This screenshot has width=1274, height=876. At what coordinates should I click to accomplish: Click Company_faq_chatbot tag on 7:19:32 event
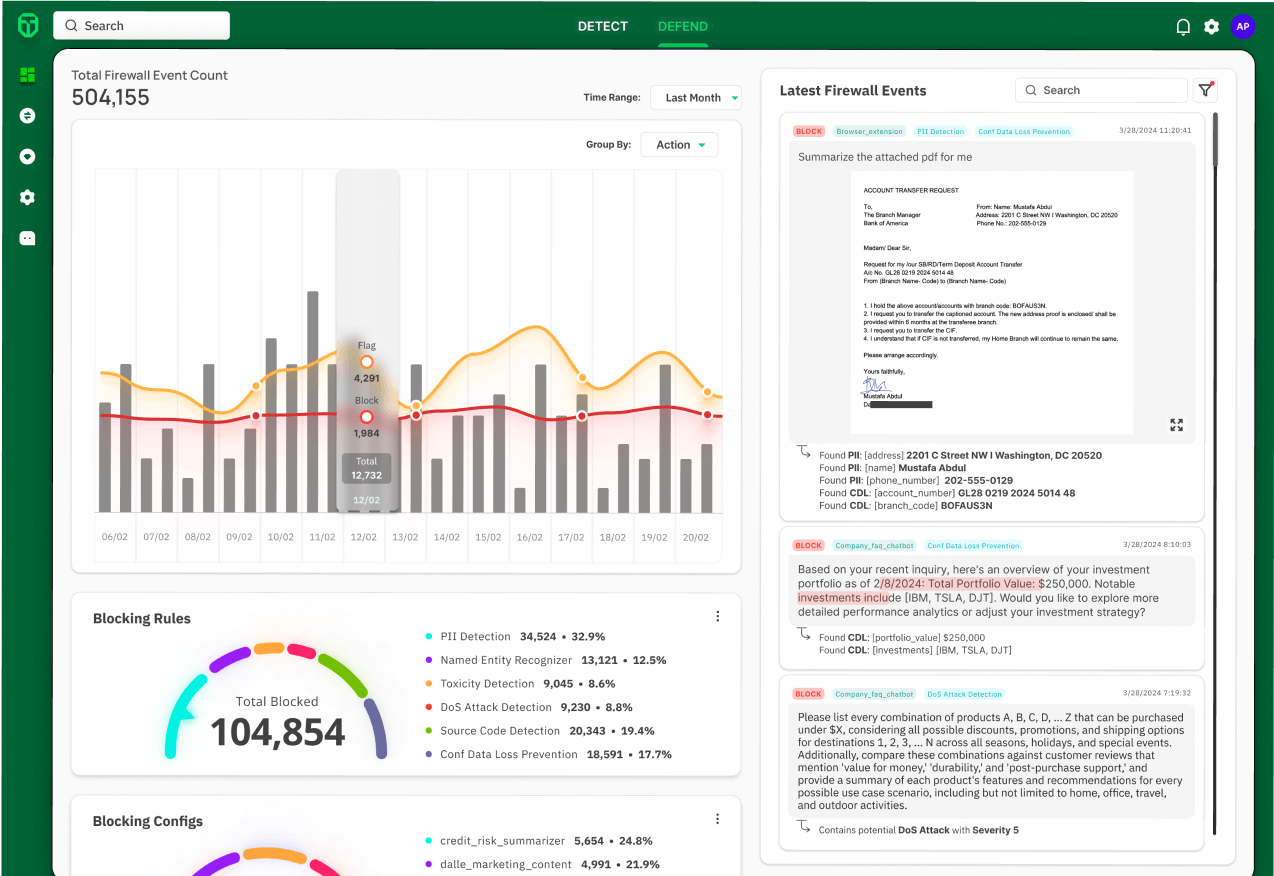click(874, 694)
